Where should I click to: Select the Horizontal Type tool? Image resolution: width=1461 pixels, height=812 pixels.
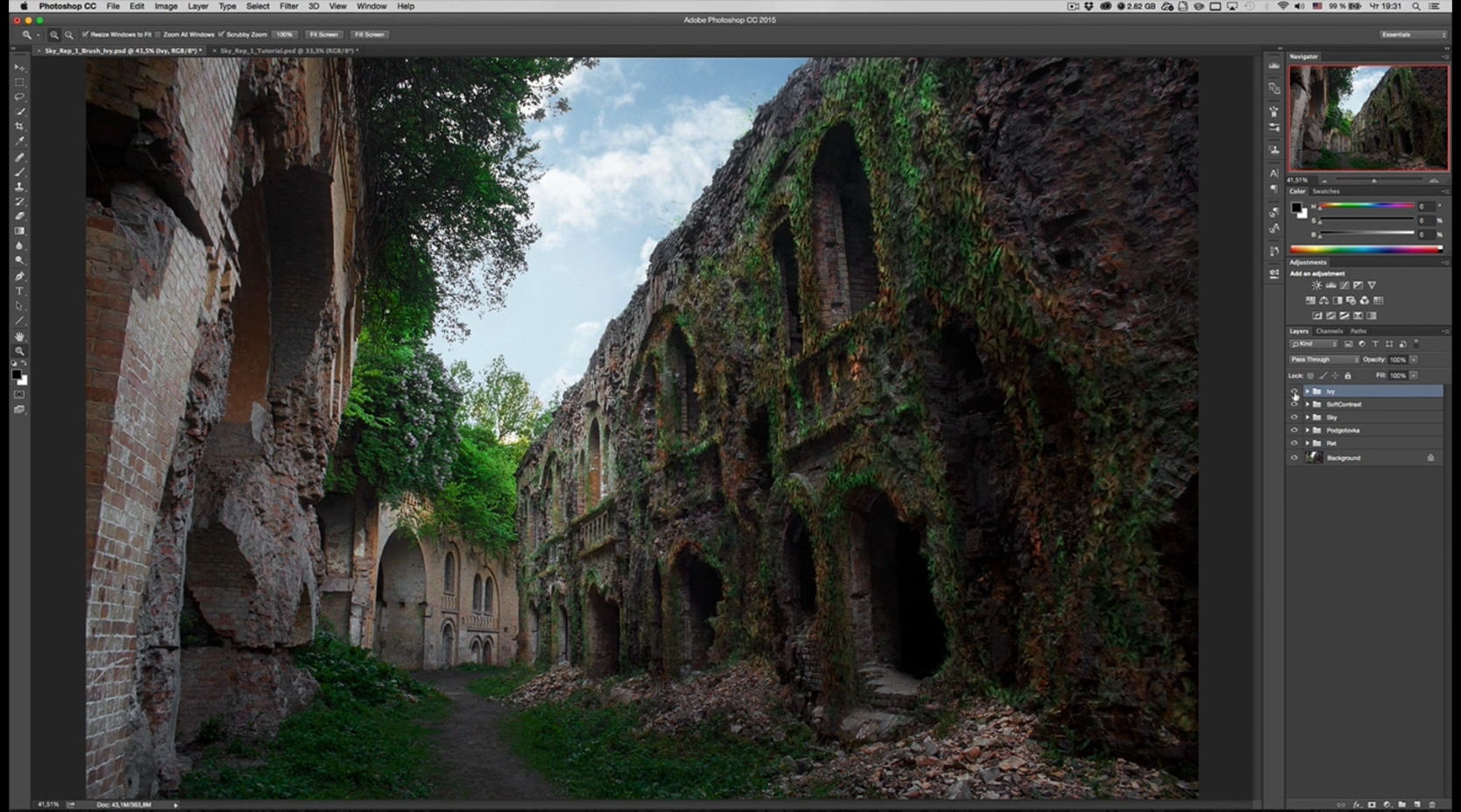[19, 291]
